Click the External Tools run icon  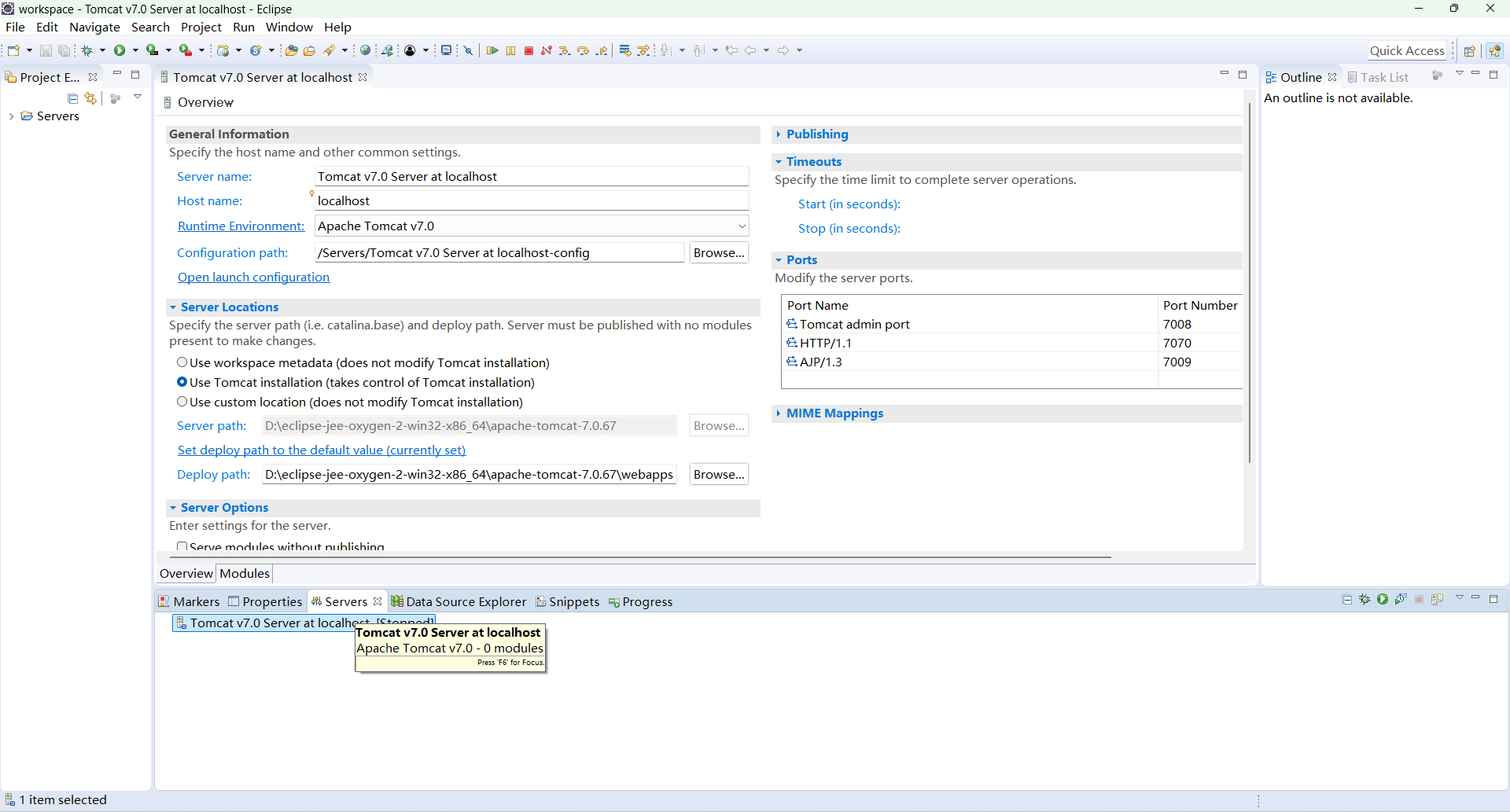(x=186, y=50)
